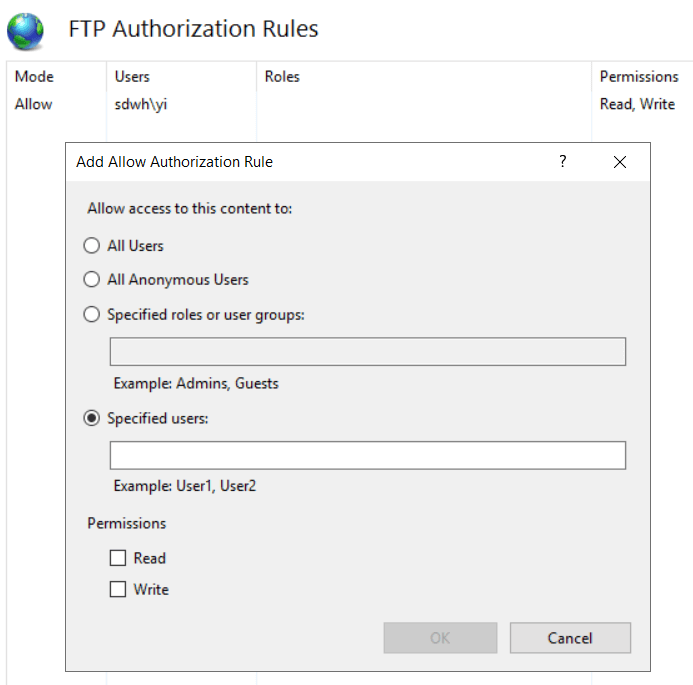Select the Allow rule for sdwh\yi
Viewport: 693px width, 685px height.
tap(34, 104)
